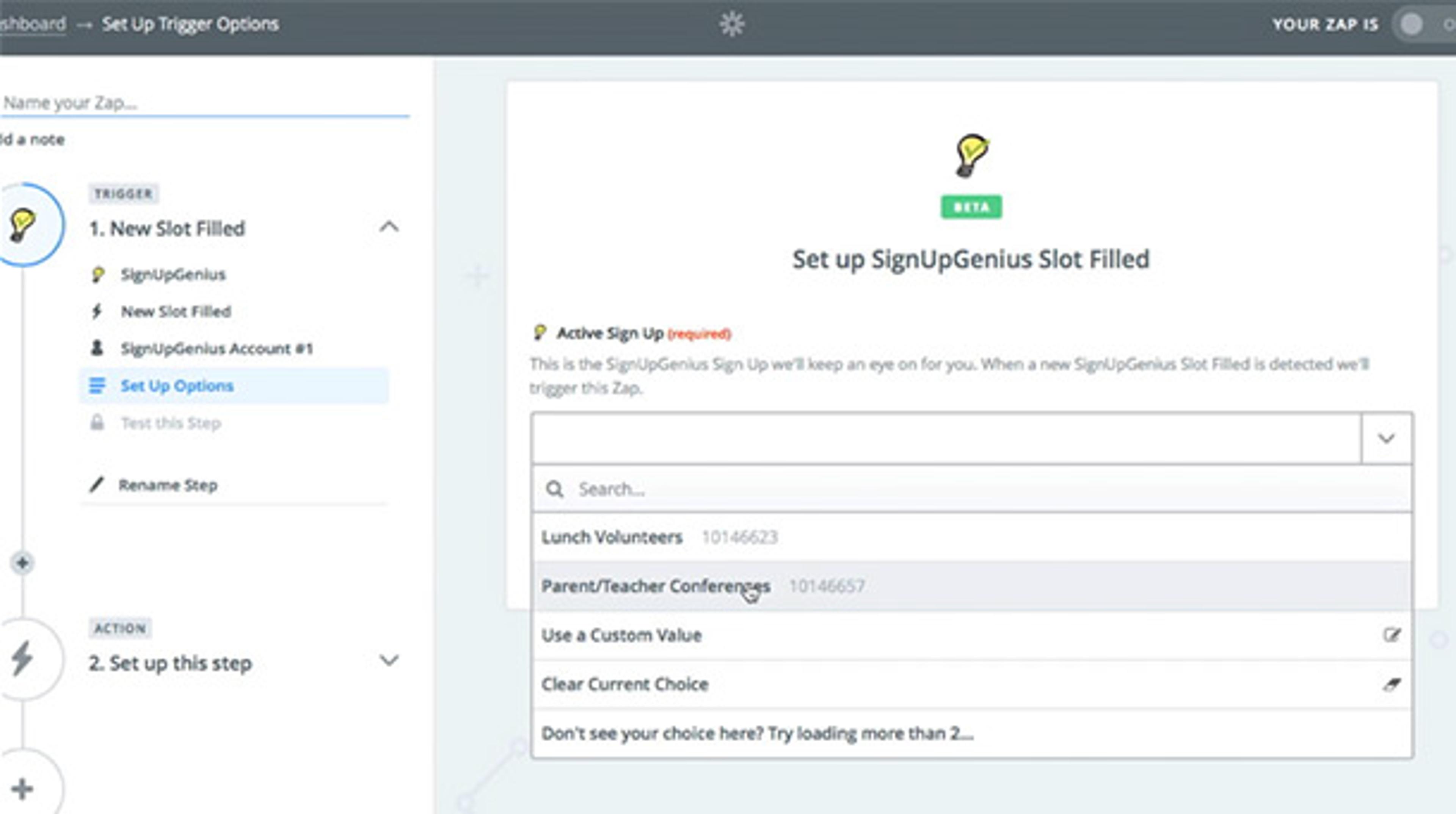Click the edit icon beside Custom Value
Image resolution: width=1456 pixels, height=814 pixels.
click(x=1392, y=635)
